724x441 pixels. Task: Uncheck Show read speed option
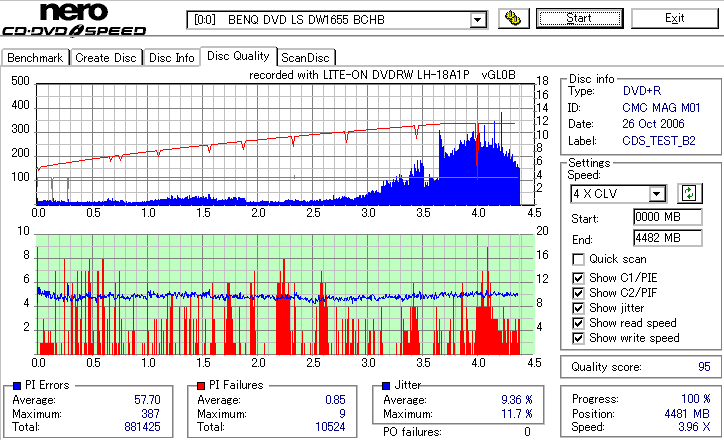pyautogui.click(x=578, y=323)
